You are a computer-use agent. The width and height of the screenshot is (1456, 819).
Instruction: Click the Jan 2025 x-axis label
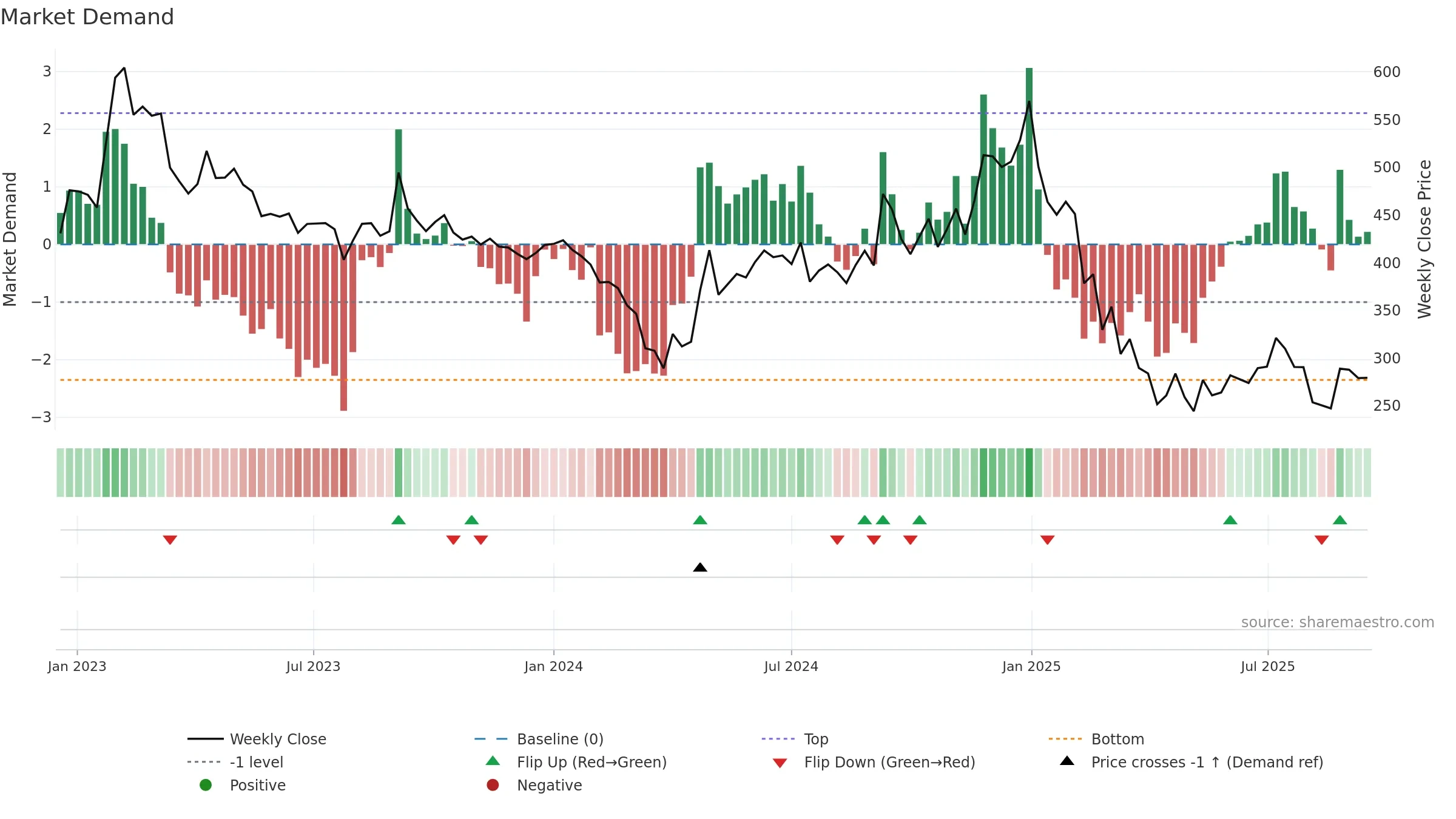coord(1031,666)
